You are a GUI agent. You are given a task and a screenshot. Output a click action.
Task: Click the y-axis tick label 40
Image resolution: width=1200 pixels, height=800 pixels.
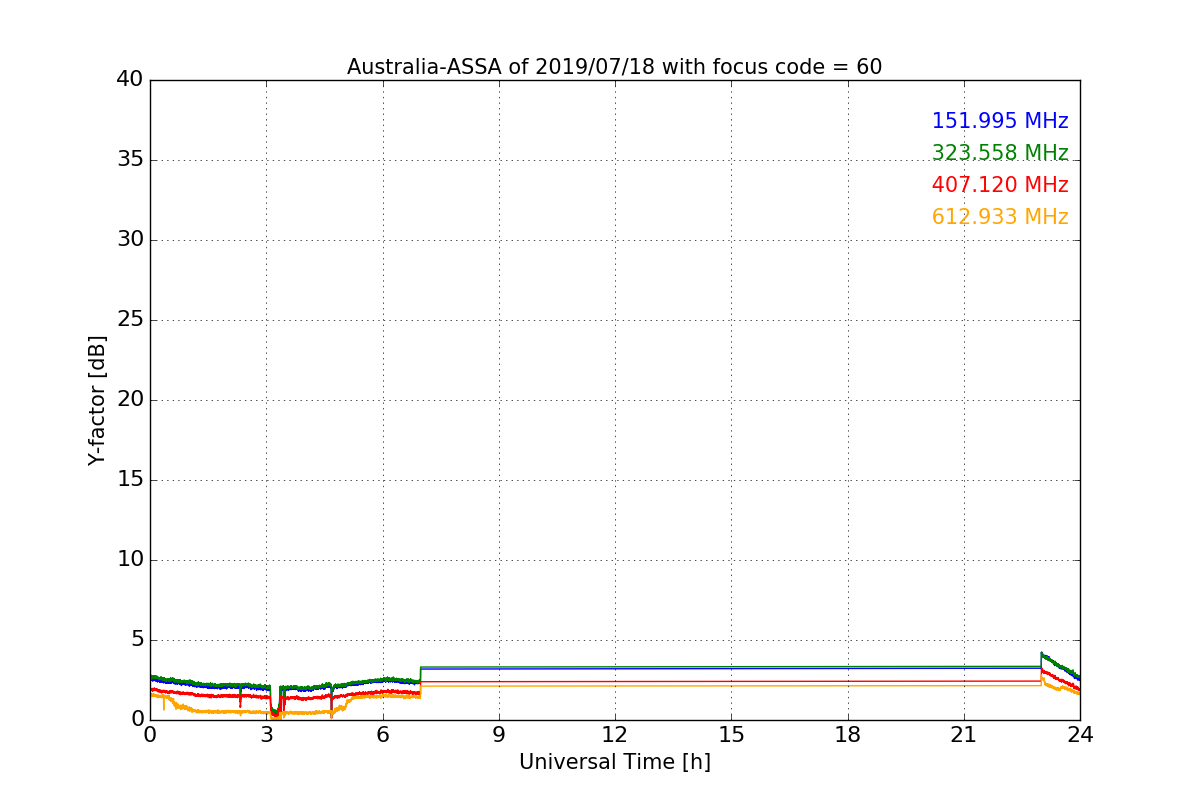click(130, 80)
